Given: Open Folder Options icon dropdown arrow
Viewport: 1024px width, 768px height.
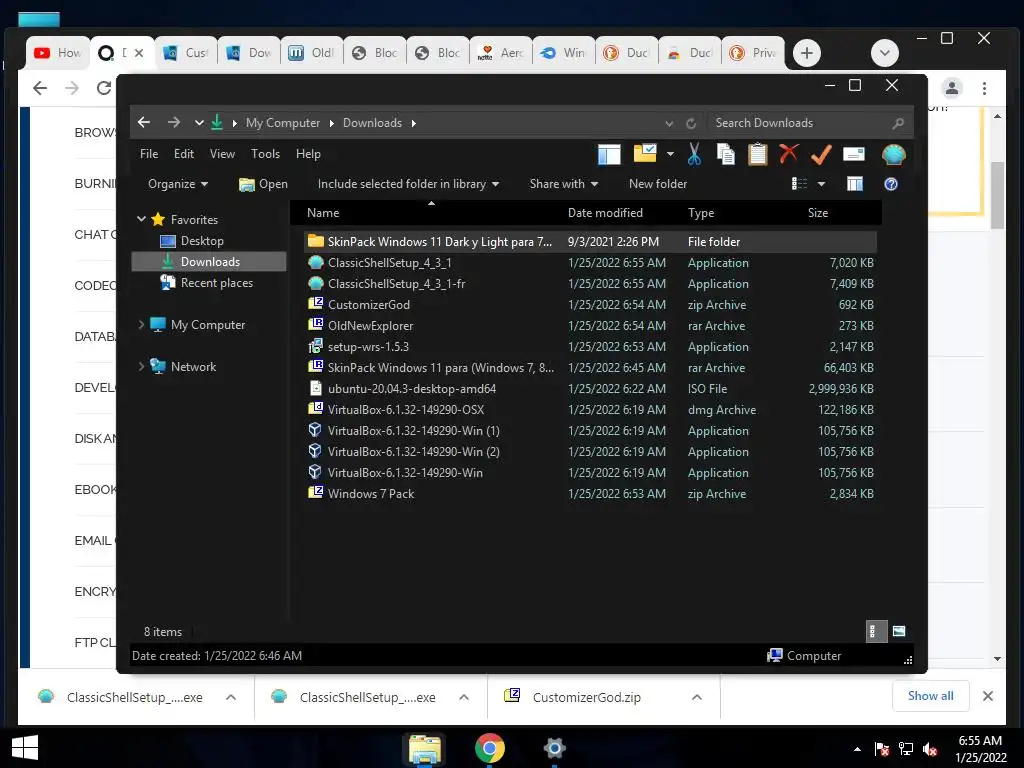Looking at the screenshot, I should click(x=670, y=154).
